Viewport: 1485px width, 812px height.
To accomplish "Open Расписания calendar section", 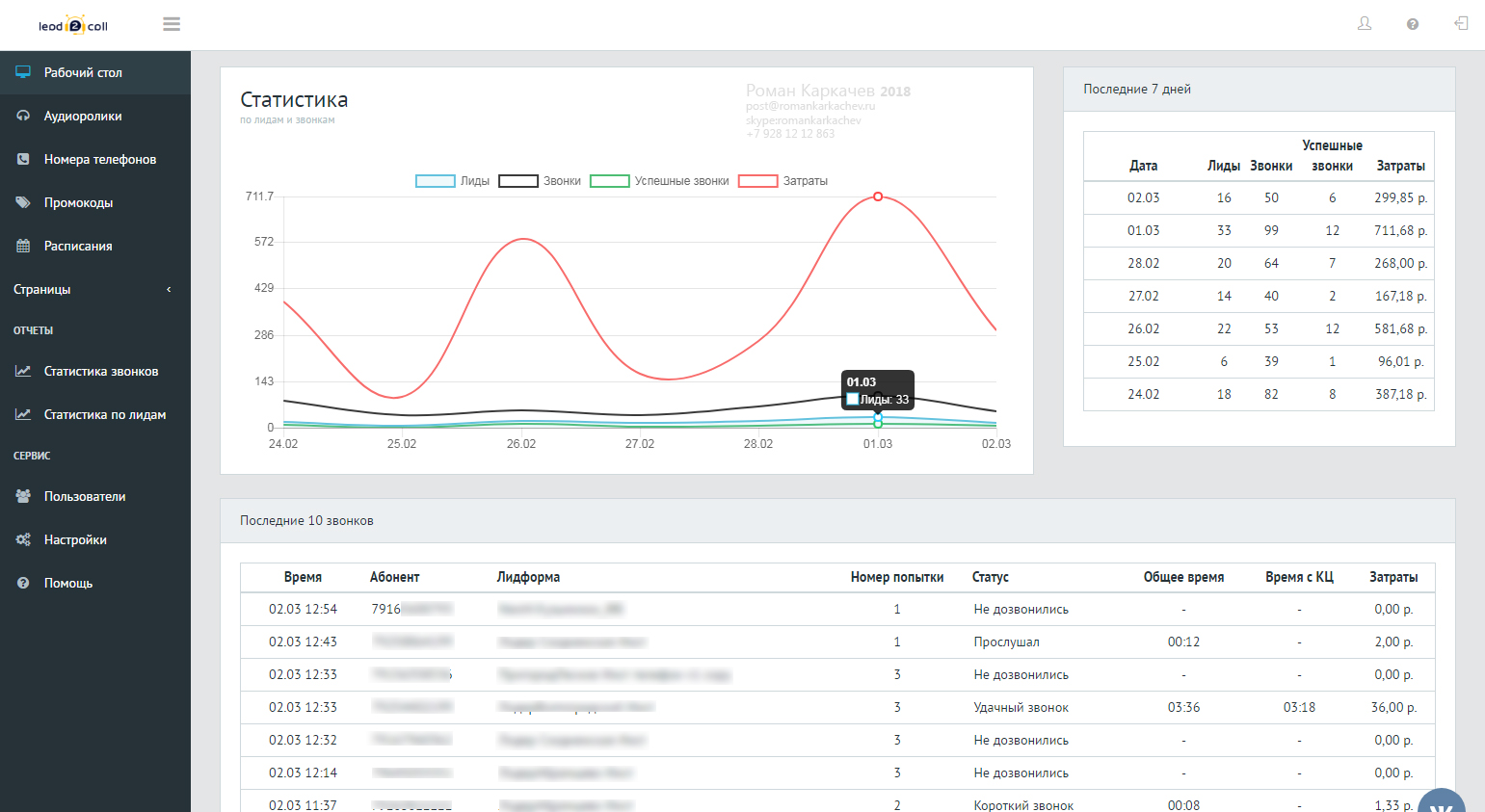I will pos(95,246).
